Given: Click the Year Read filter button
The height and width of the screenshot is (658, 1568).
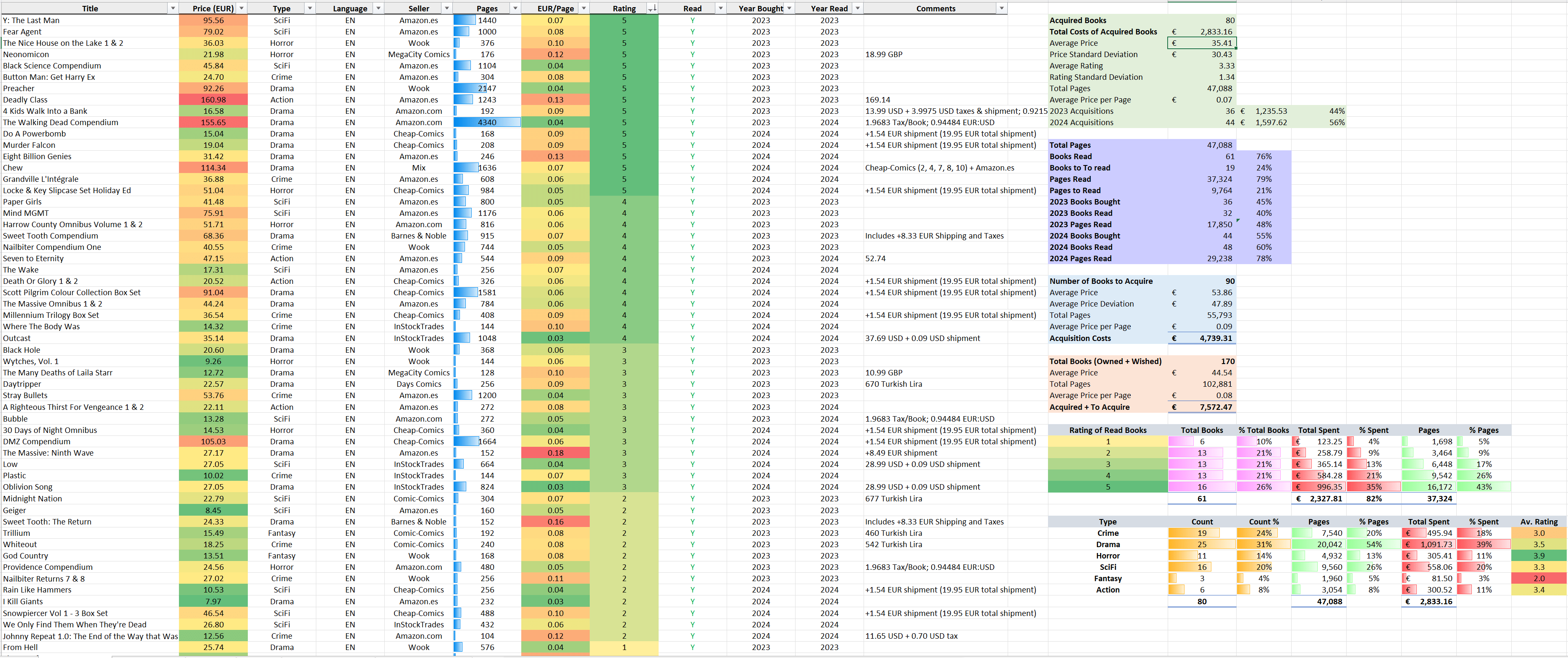Looking at the screenshot, I should click(x=858, y=8).
